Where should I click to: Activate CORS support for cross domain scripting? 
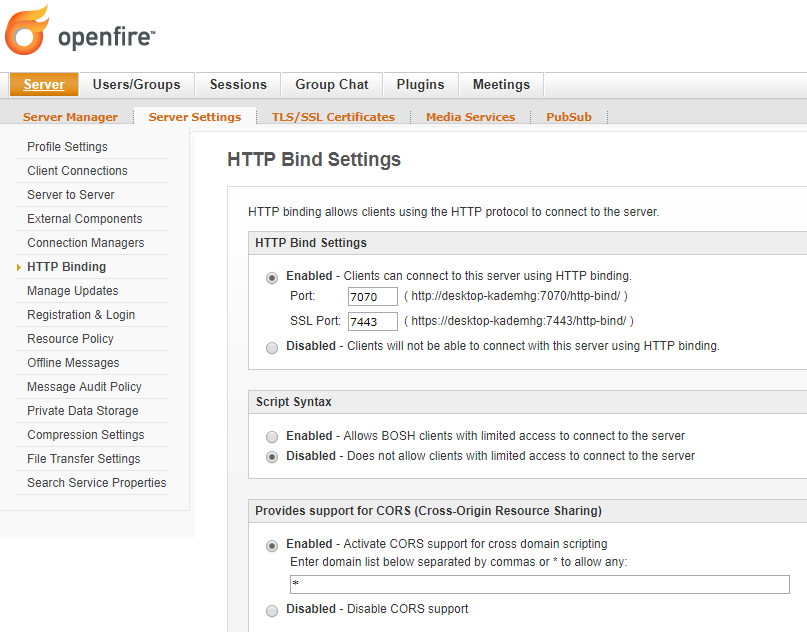(271, 546)
